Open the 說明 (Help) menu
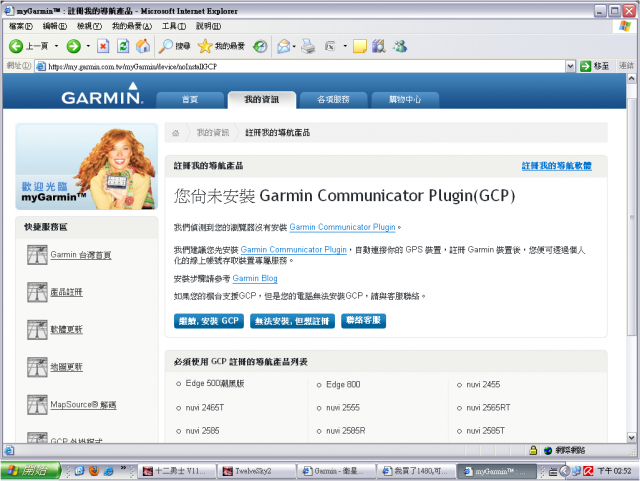 (208, 26)
